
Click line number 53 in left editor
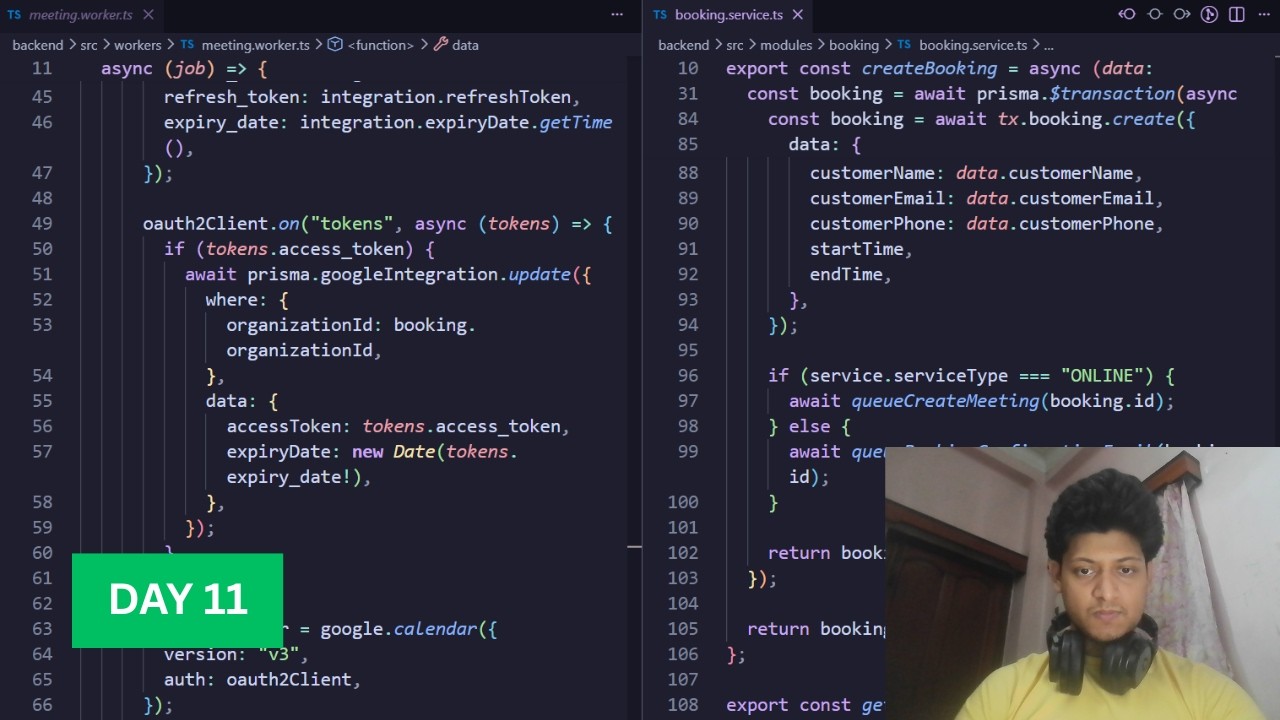coord(42,325)
